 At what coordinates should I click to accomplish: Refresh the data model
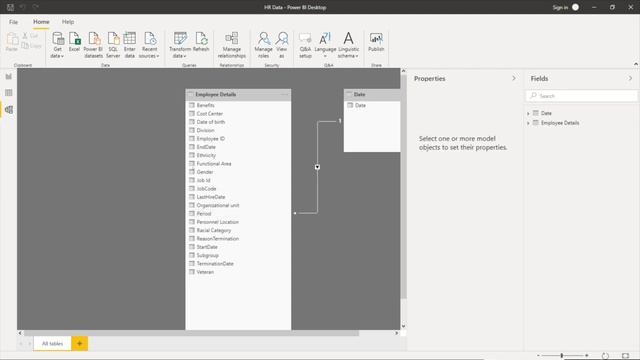point(201,42)
